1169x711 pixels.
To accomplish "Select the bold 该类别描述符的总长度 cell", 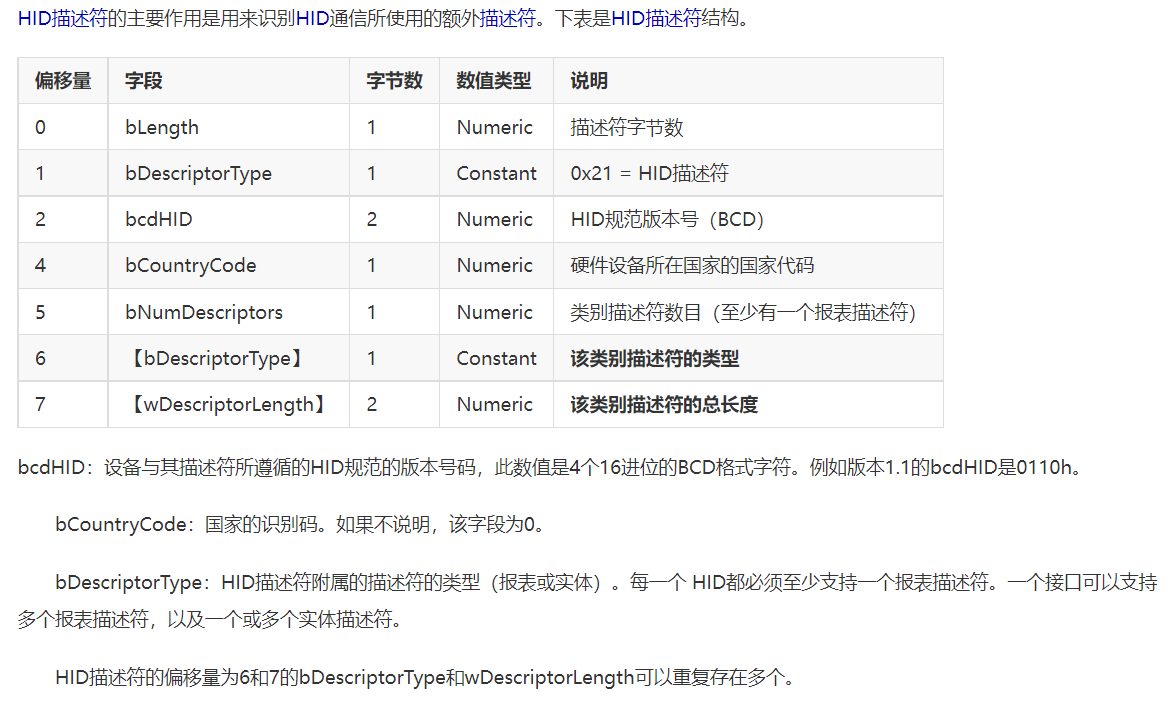I will tap(664, 404).
